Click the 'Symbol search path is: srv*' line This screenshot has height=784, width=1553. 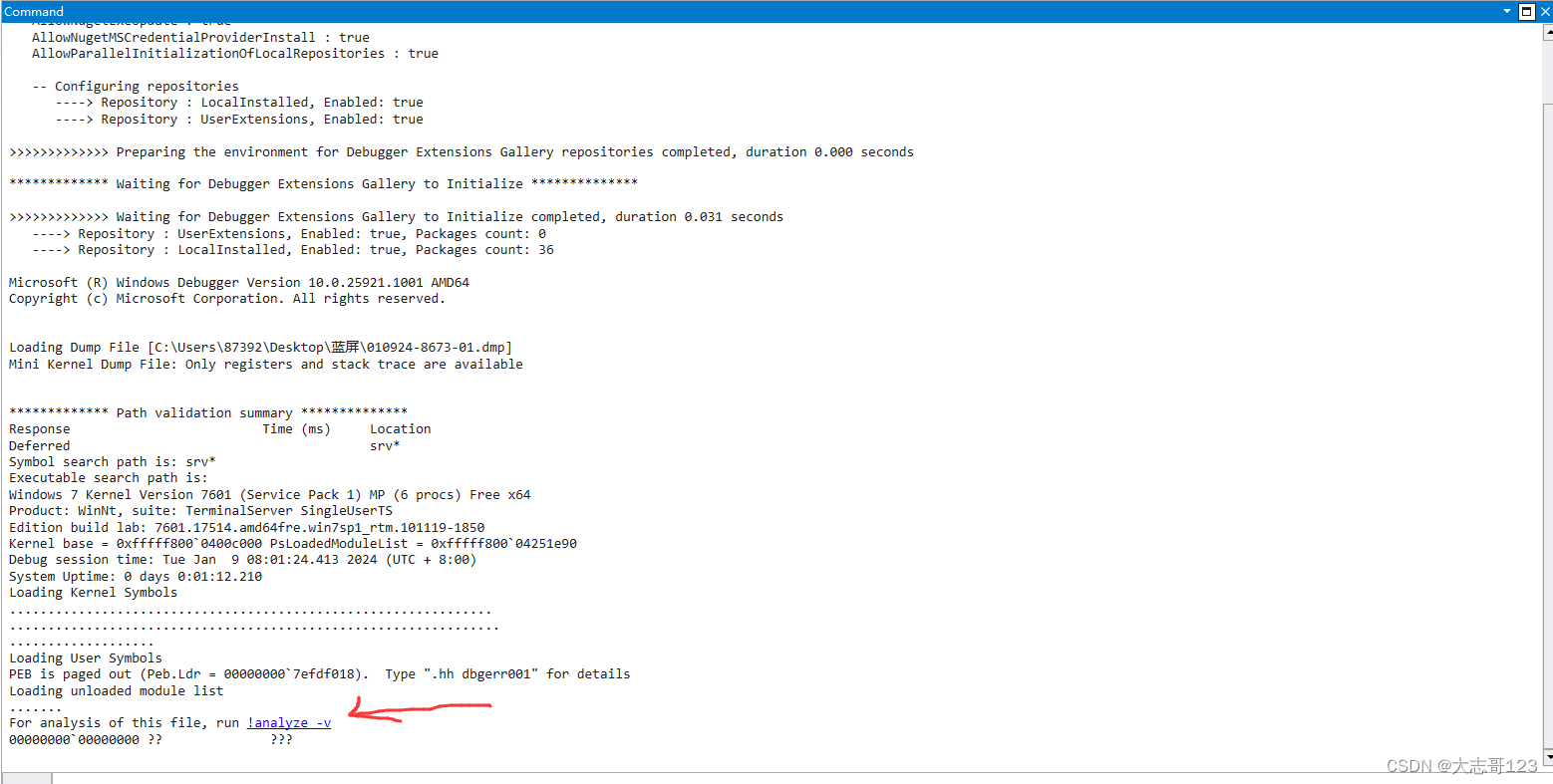pos(113,462)
